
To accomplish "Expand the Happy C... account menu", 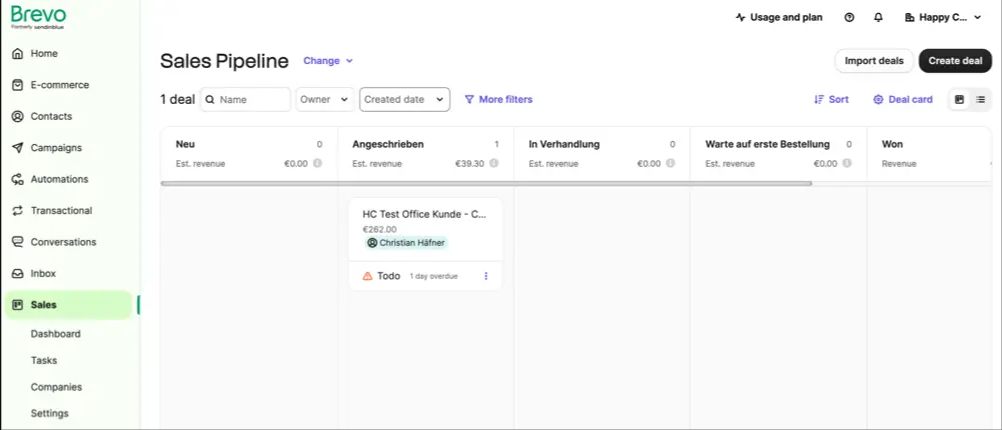I will click(x=943, y=17).
